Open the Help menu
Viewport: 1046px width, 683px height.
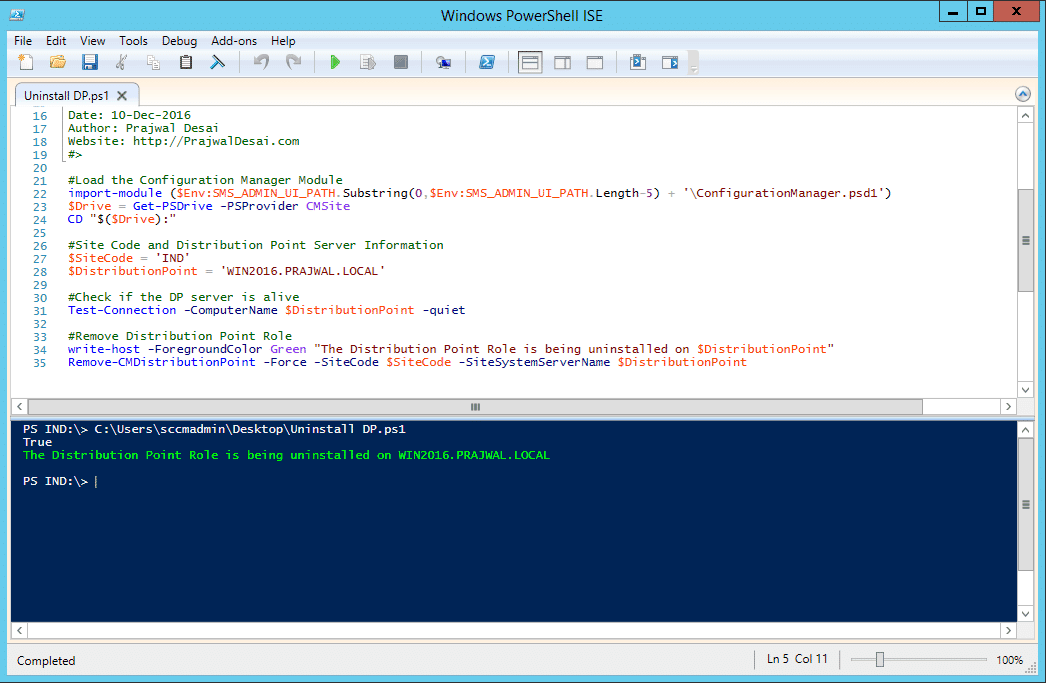[283, 41]
